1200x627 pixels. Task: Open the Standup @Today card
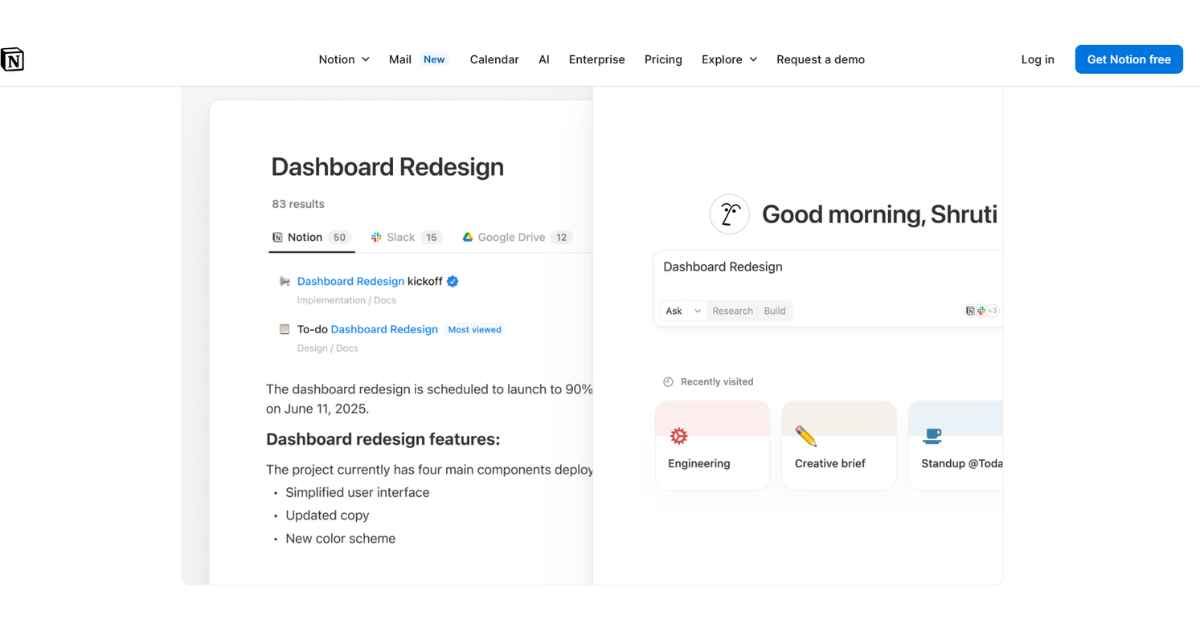956,445
